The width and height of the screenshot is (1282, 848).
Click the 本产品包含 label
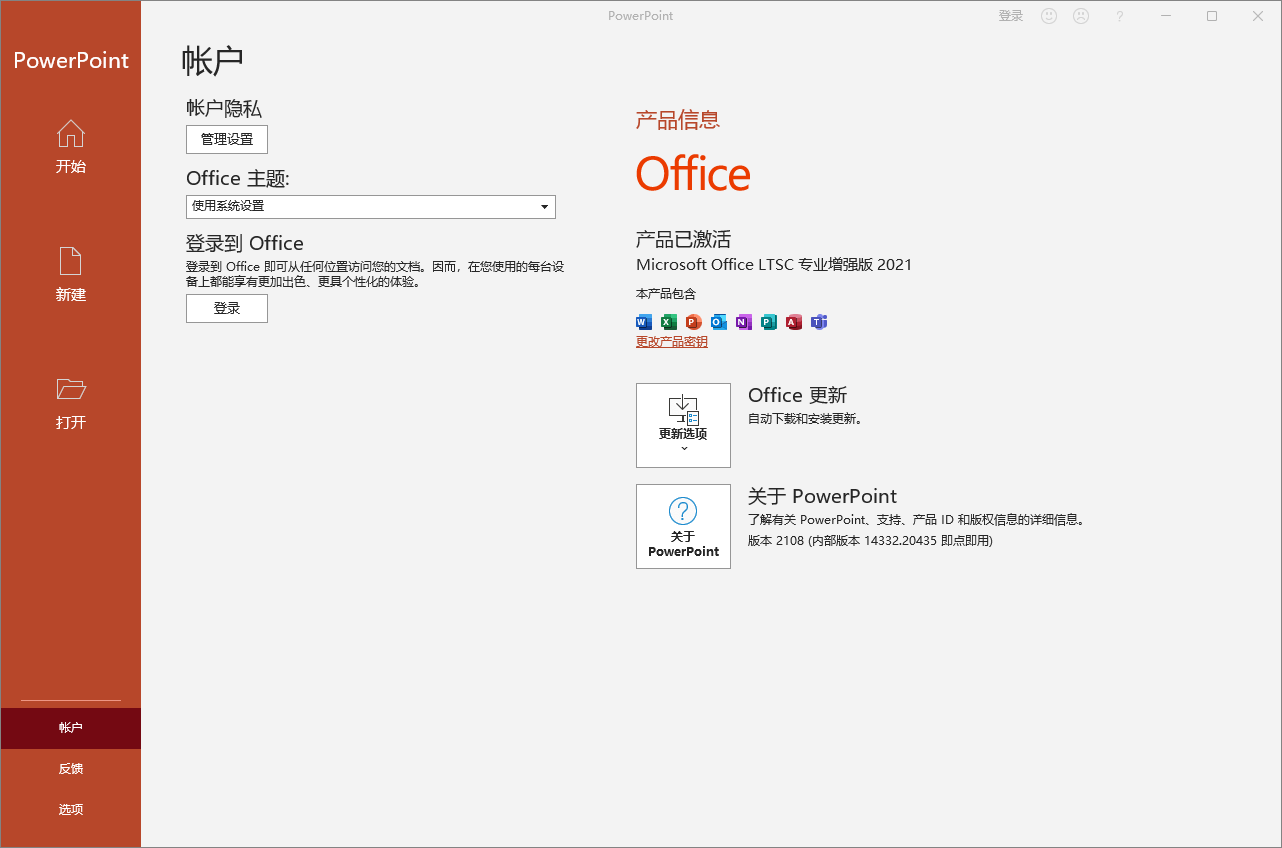tap(666, 294)
